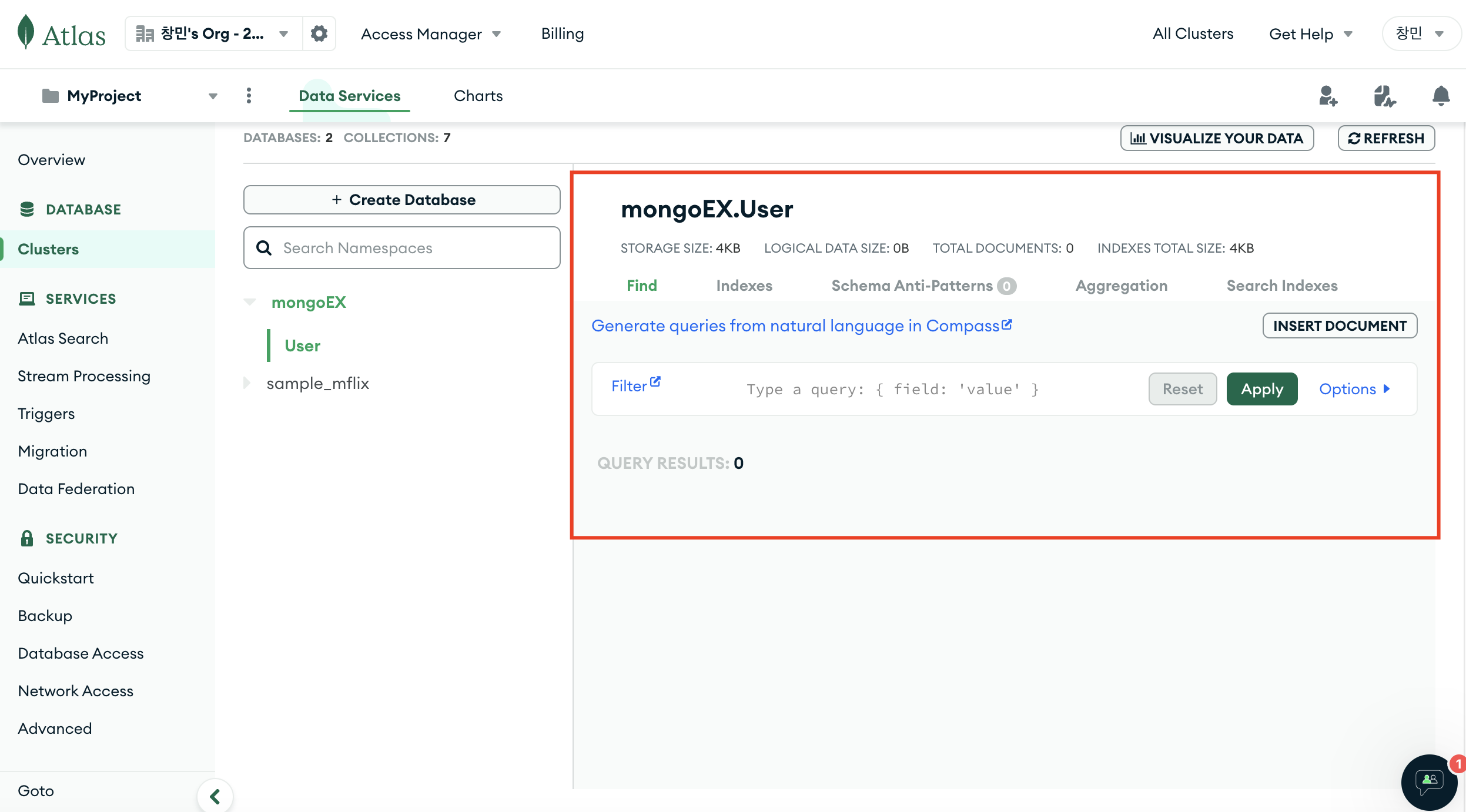Expand the Access Manager menu
This screenshot has width=1466, height=812.
(x=431, y=34)
